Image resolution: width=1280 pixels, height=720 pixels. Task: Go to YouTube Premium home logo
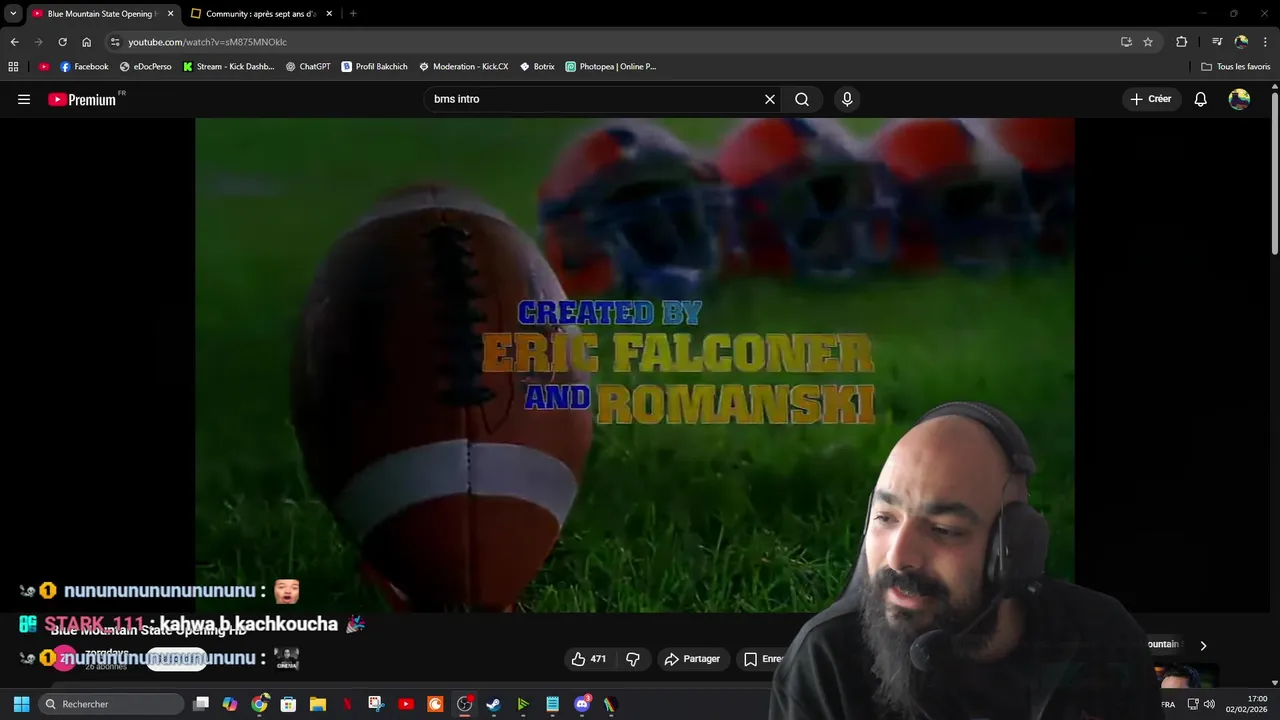[82, 99]
